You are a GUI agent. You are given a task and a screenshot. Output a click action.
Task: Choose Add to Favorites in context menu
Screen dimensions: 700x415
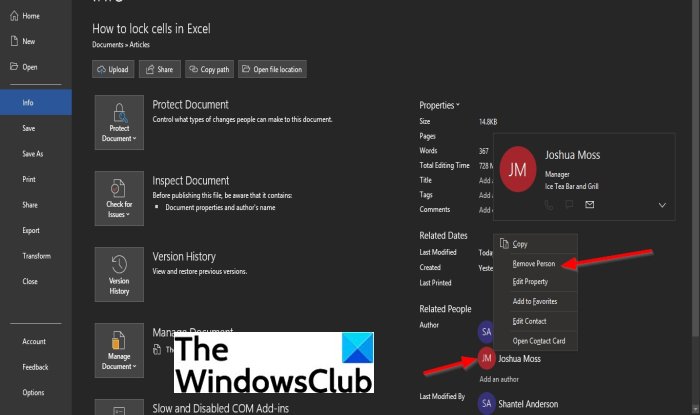point(535,301)
